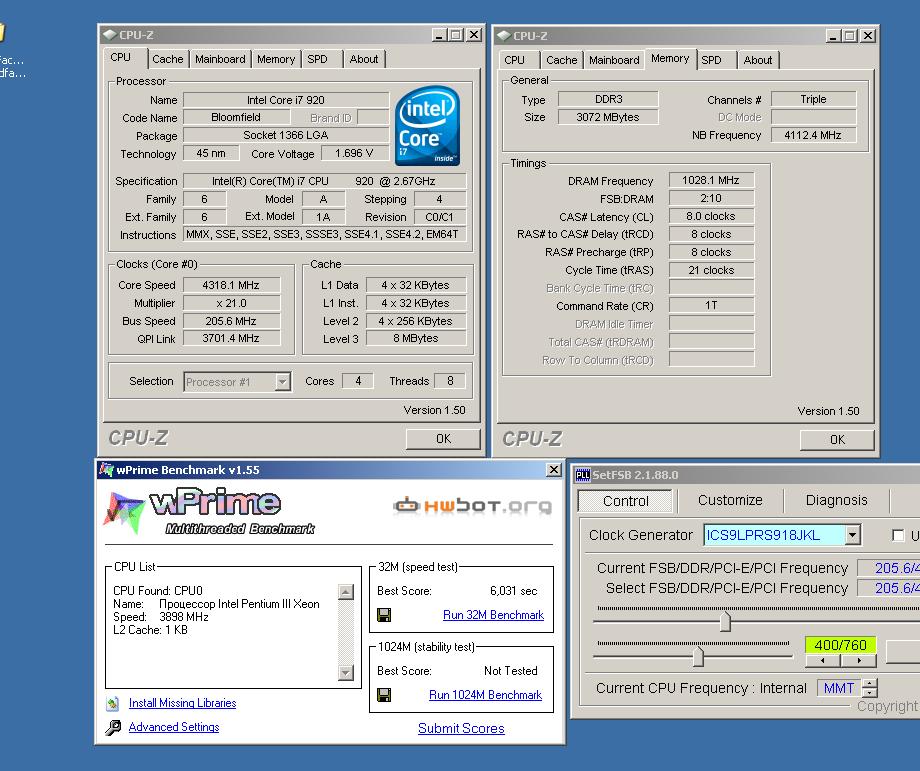Screen dimensions: 920x771
Task: Select the Customize tab in SetFSB
Action: [730, 501]
